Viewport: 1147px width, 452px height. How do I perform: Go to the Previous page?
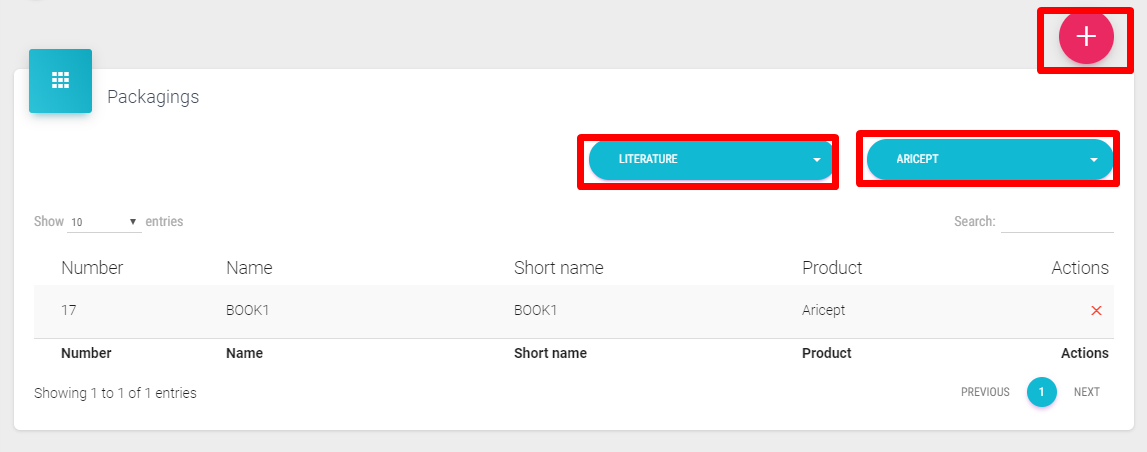tap(985, 392)
